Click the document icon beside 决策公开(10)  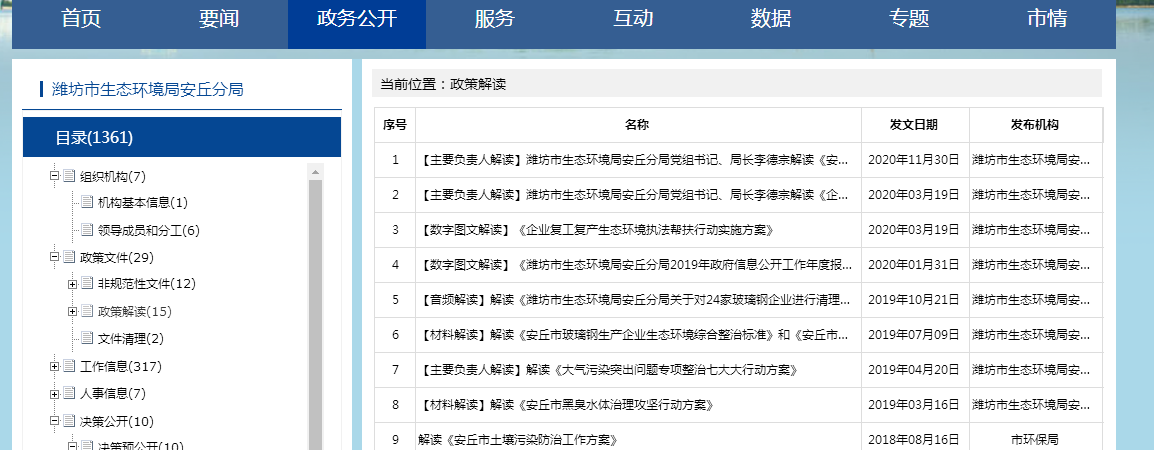(69, 421)
